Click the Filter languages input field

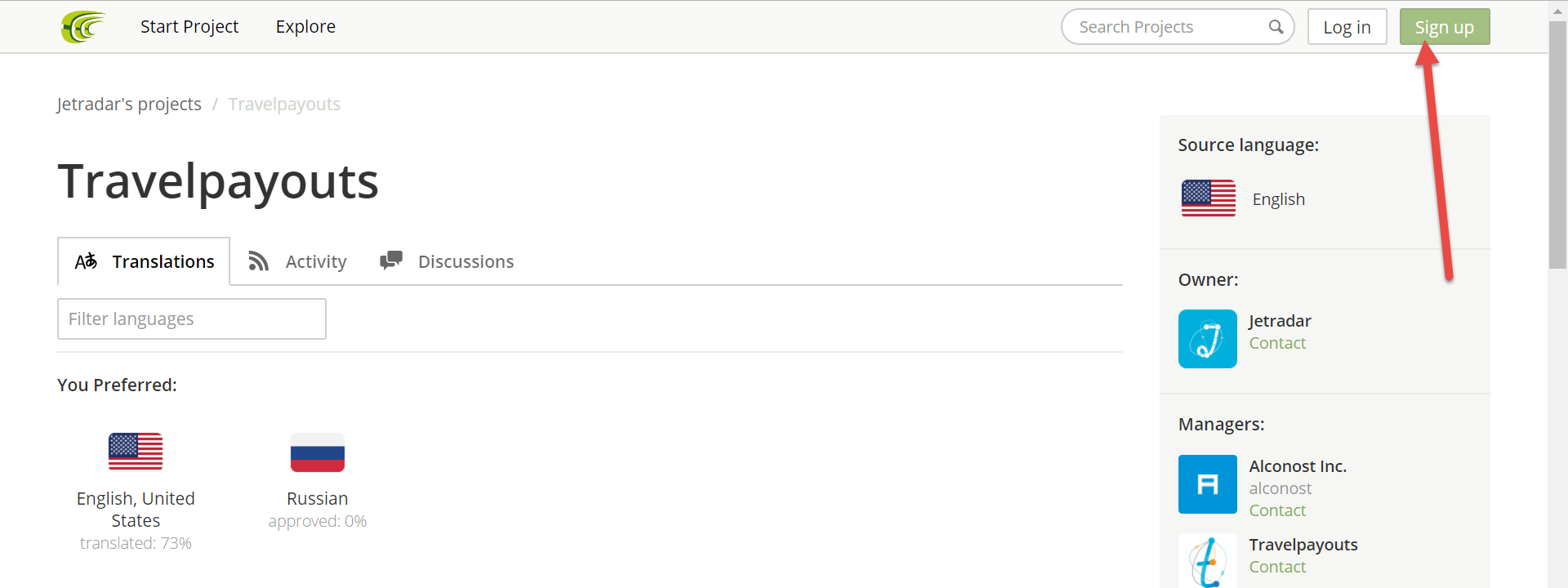[x=192, y=318]
